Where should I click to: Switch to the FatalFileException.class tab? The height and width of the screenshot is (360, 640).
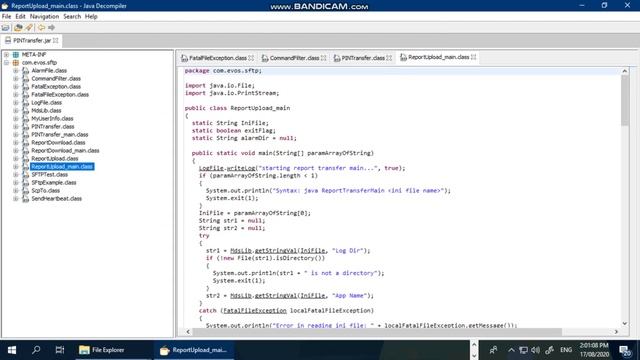pos(217,58)
